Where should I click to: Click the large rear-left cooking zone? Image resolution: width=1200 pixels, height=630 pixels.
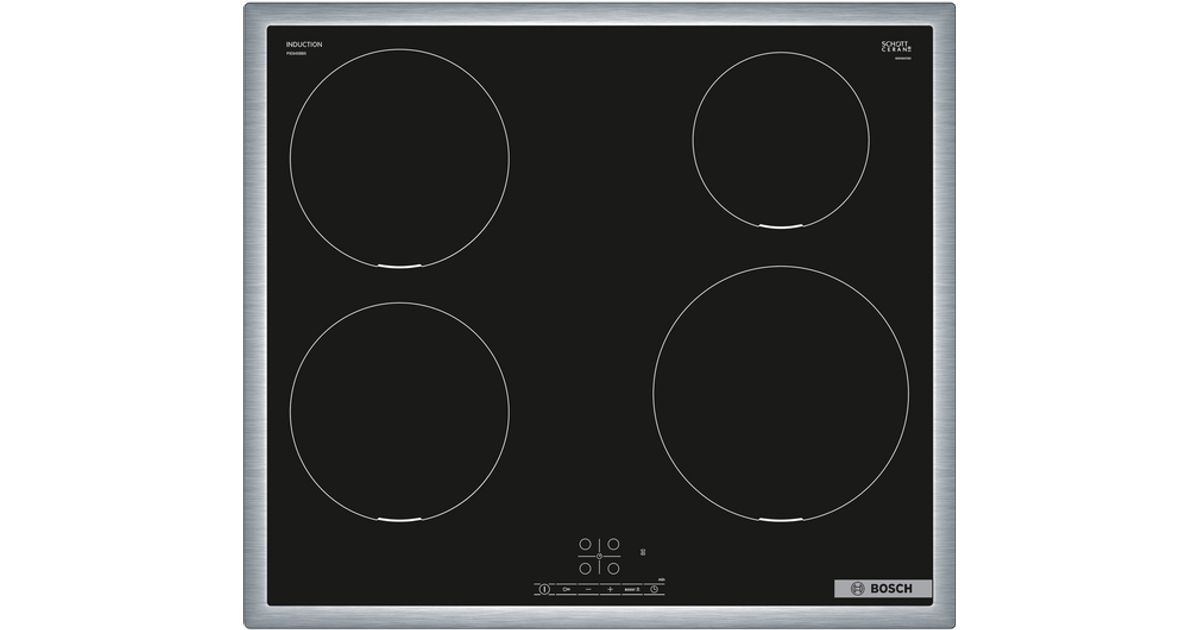pos(399,158)
